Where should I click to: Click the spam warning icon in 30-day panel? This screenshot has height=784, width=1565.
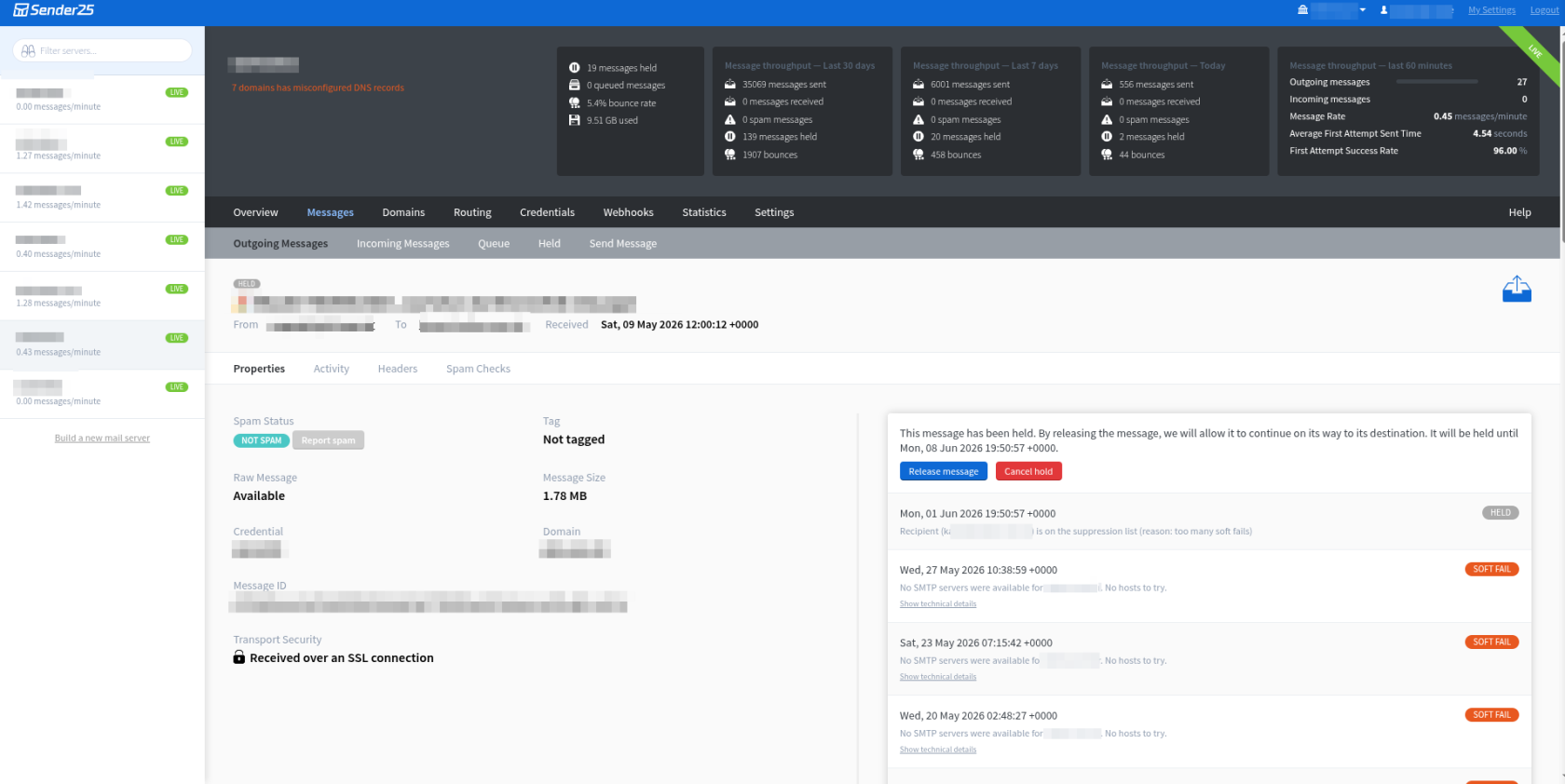(730, 120)
